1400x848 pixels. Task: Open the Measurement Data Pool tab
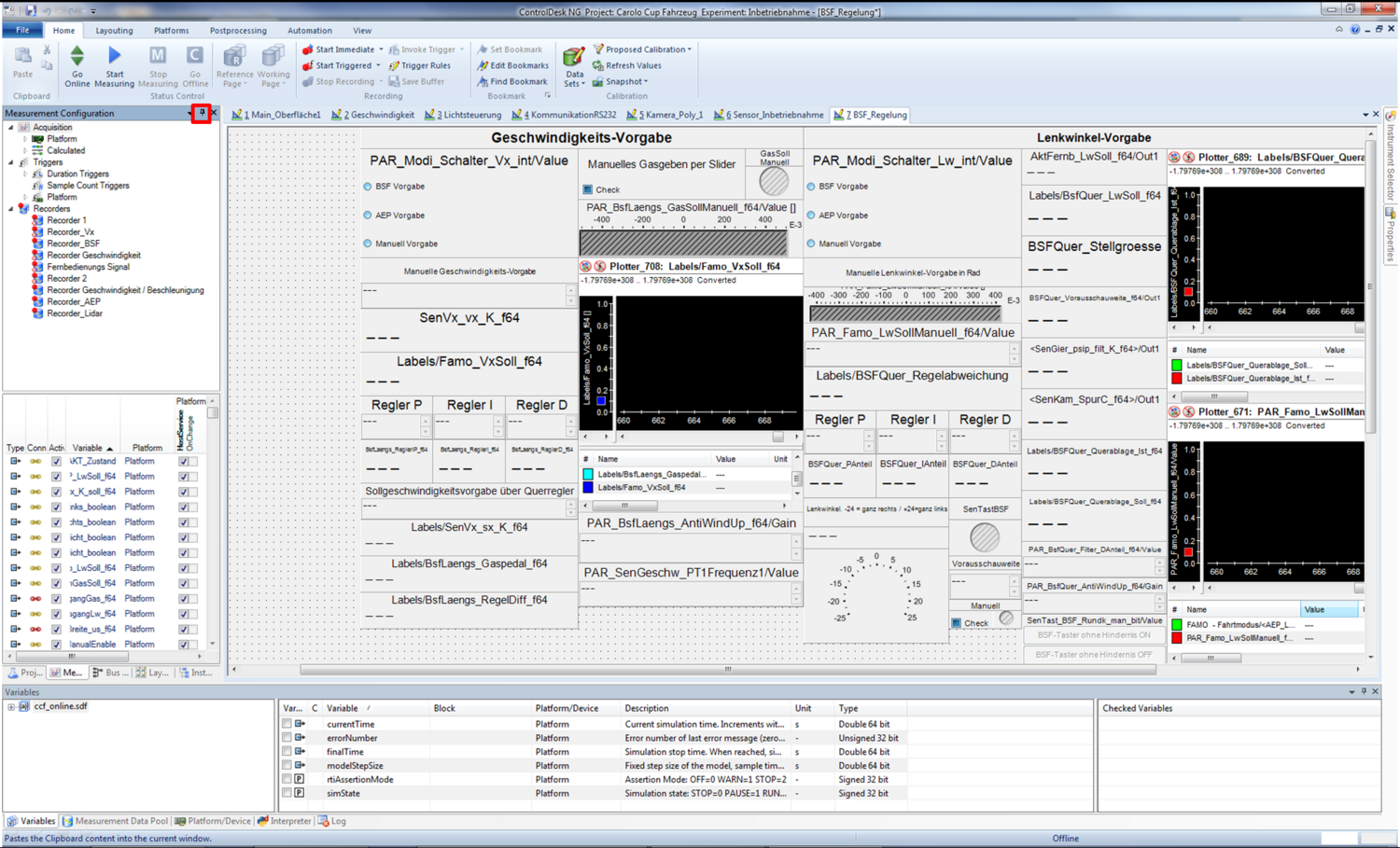click(115, 821)
